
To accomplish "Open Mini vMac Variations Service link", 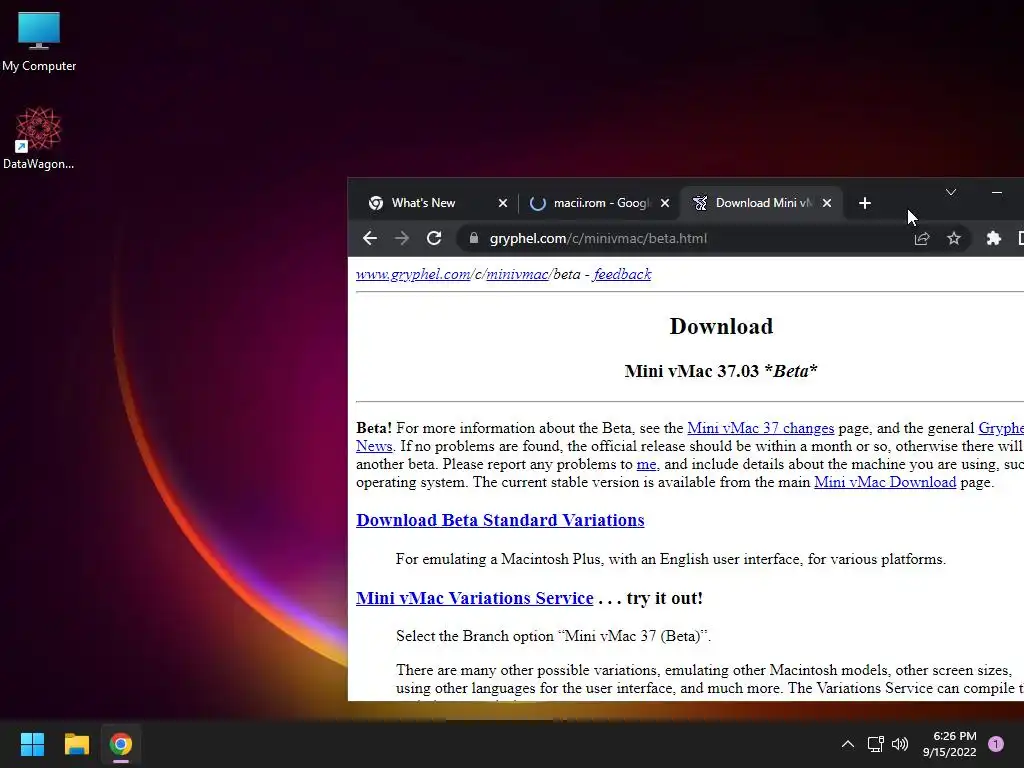I will point(475,598).
